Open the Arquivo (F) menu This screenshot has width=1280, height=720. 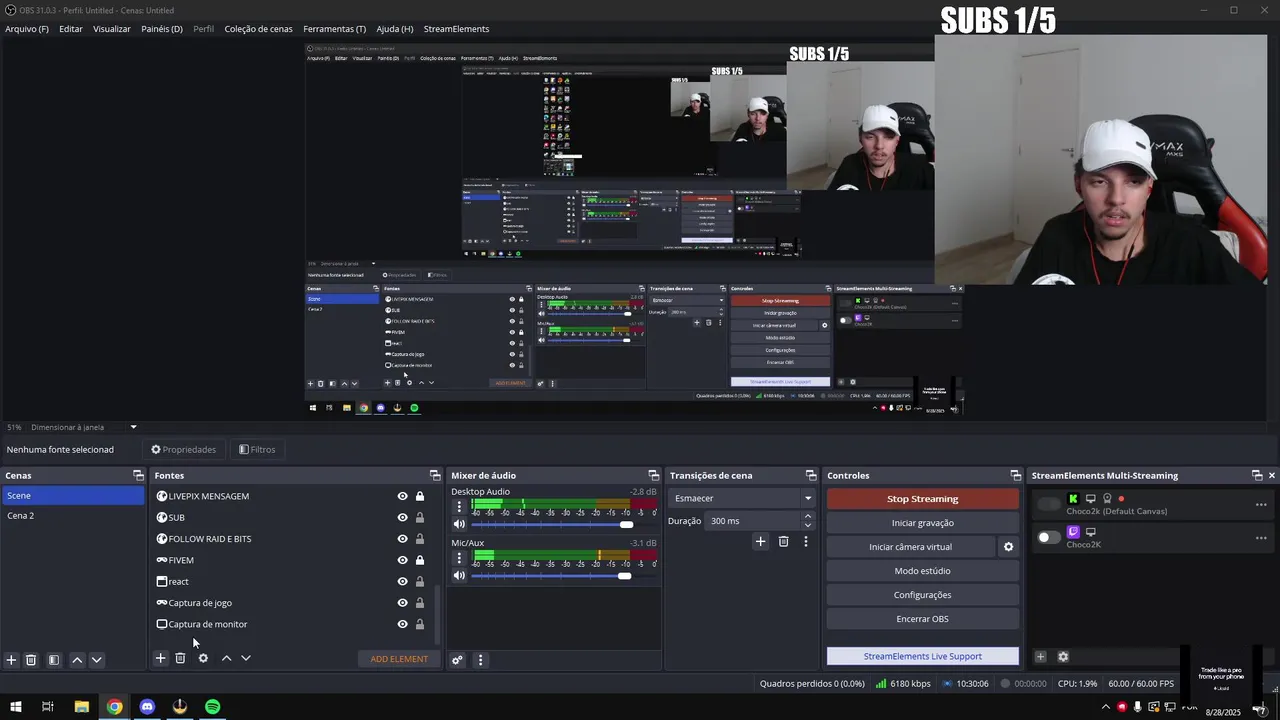tap(27, 29)
